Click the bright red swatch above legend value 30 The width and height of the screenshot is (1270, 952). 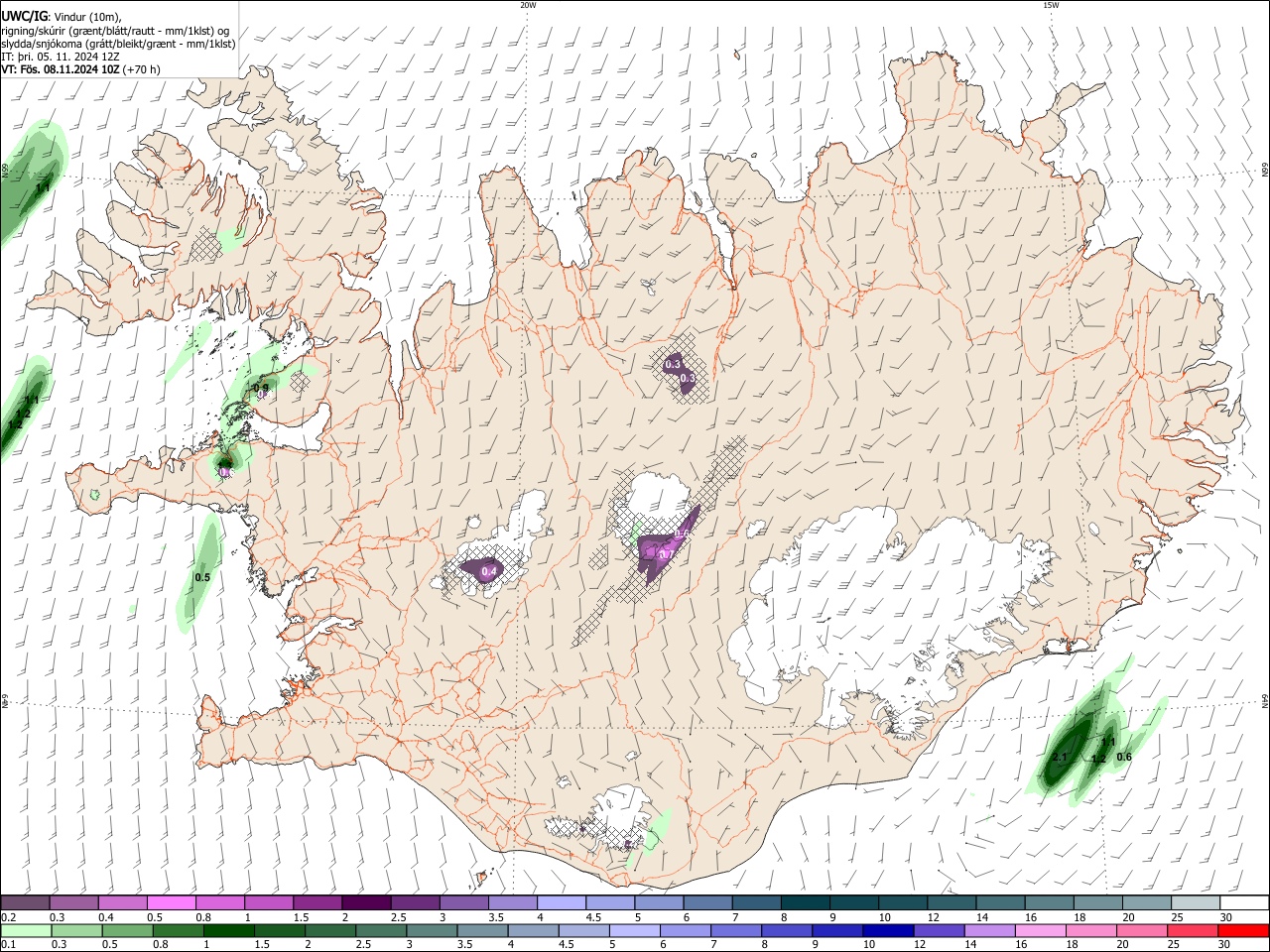pos(1244,931)
